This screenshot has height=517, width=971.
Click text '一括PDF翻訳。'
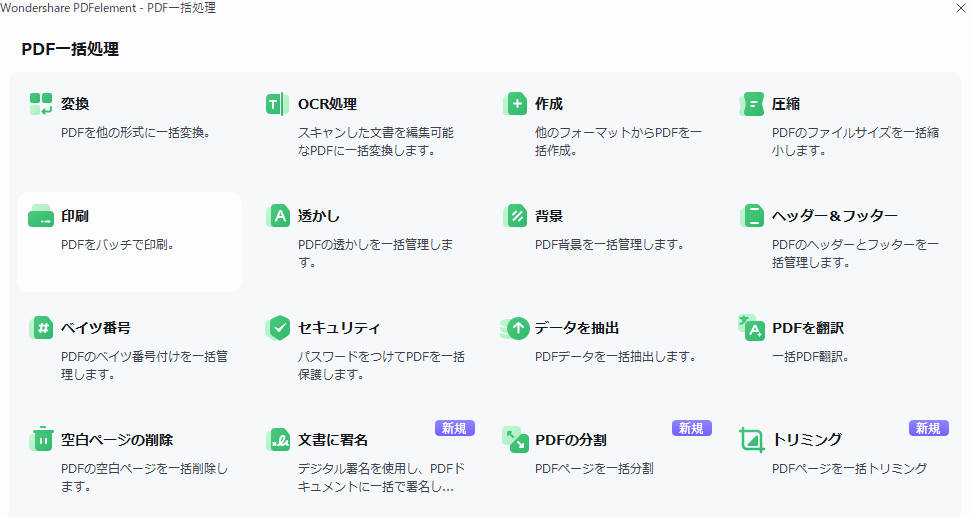pyautogui.click(x=810, y=357)
